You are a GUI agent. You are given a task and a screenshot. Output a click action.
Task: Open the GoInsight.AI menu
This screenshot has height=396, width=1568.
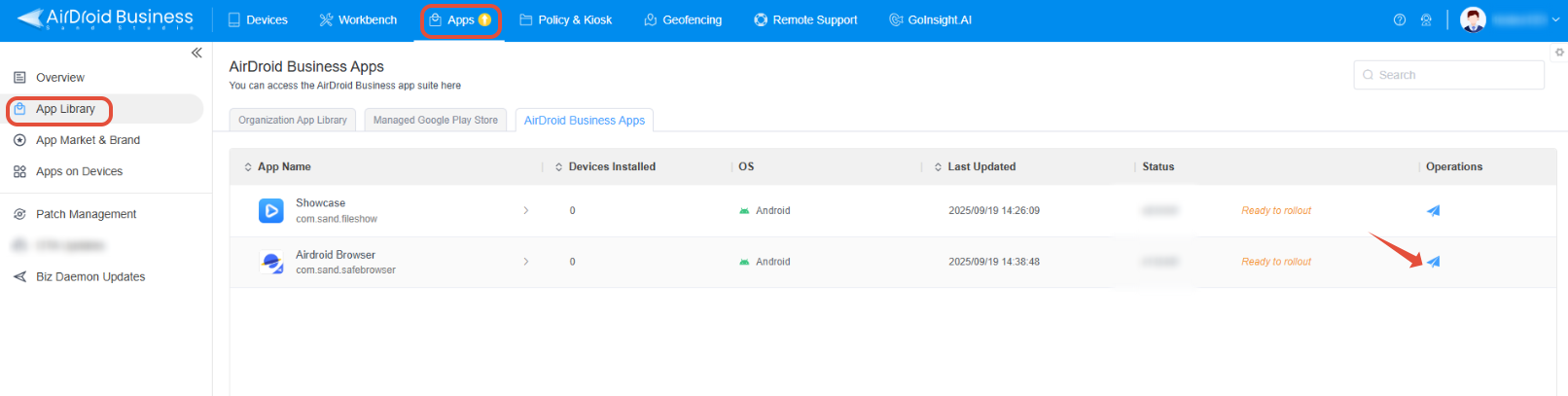(930, 19)
